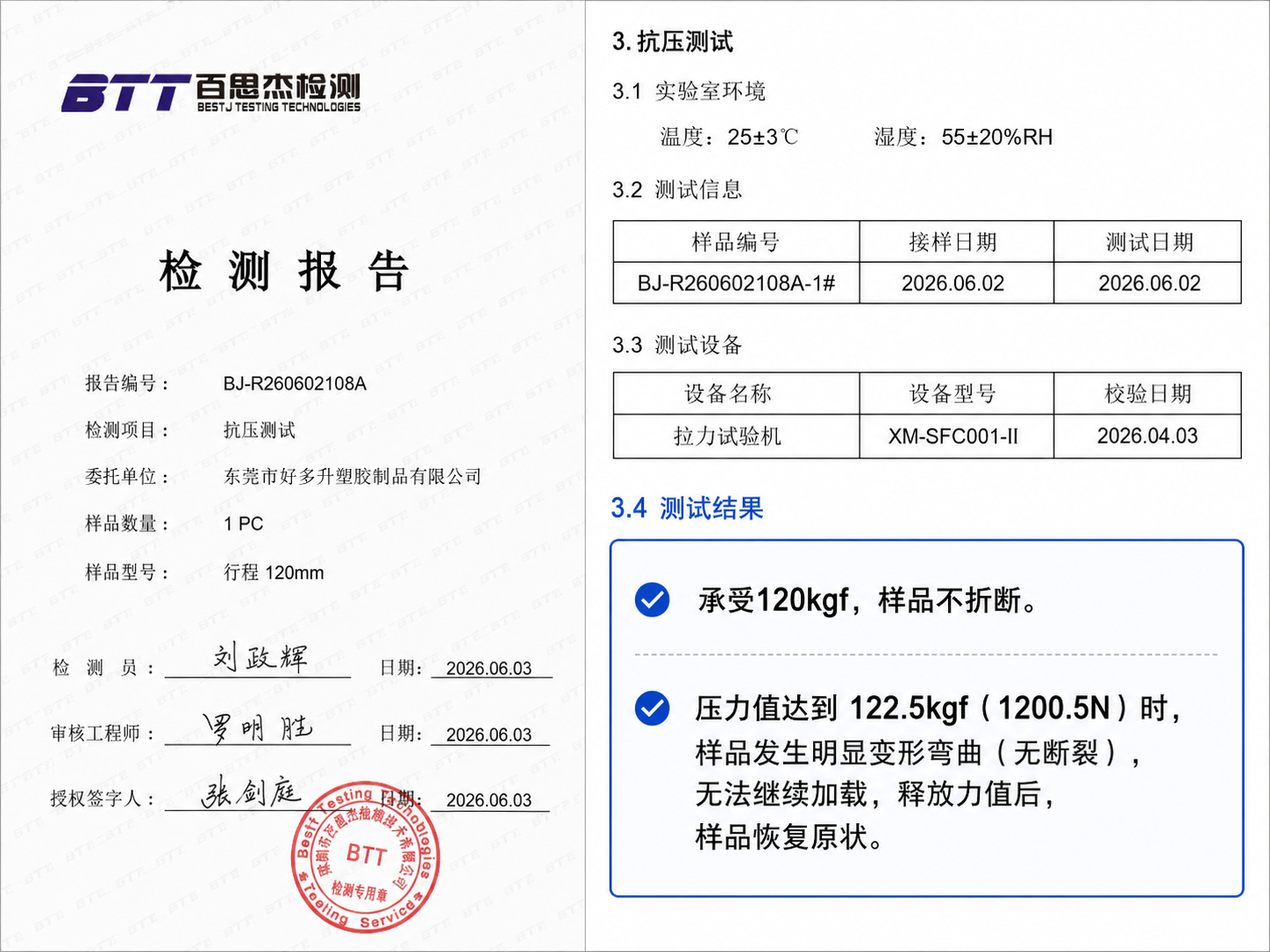Click the line 压力值达到 122.5kgf (1200.5N) 时

coord(938,708)
